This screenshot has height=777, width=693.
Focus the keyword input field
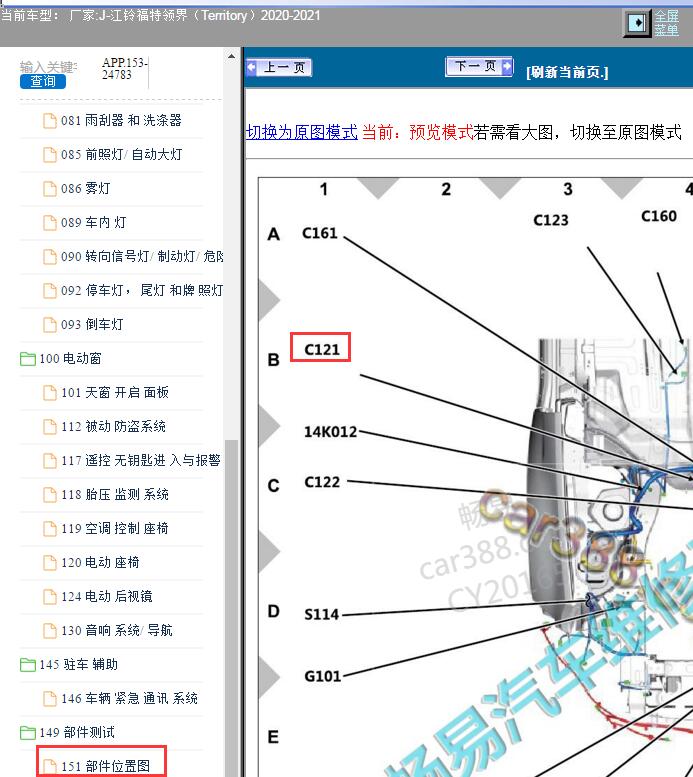coord(48,67)
